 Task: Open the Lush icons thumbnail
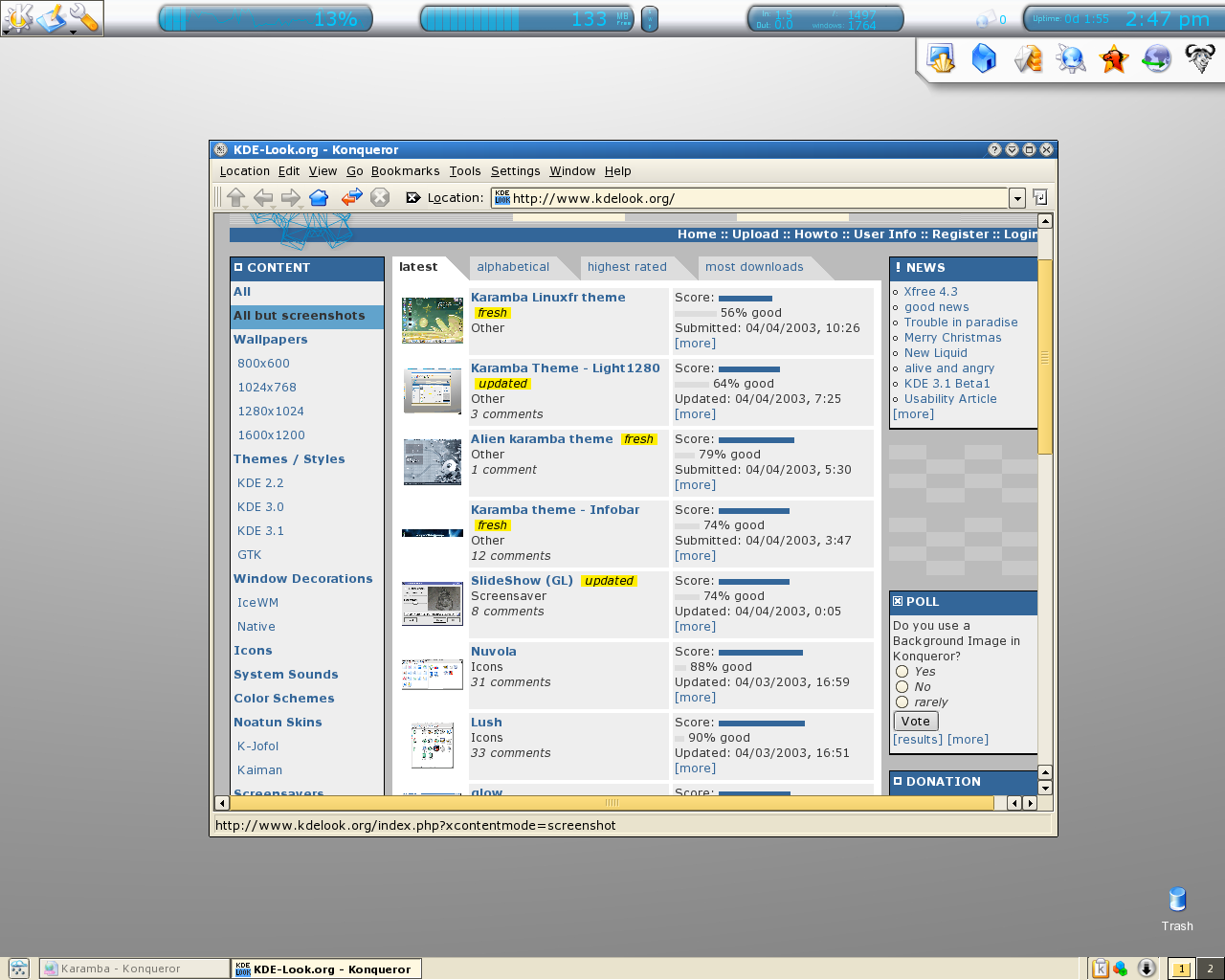(433, 746)
